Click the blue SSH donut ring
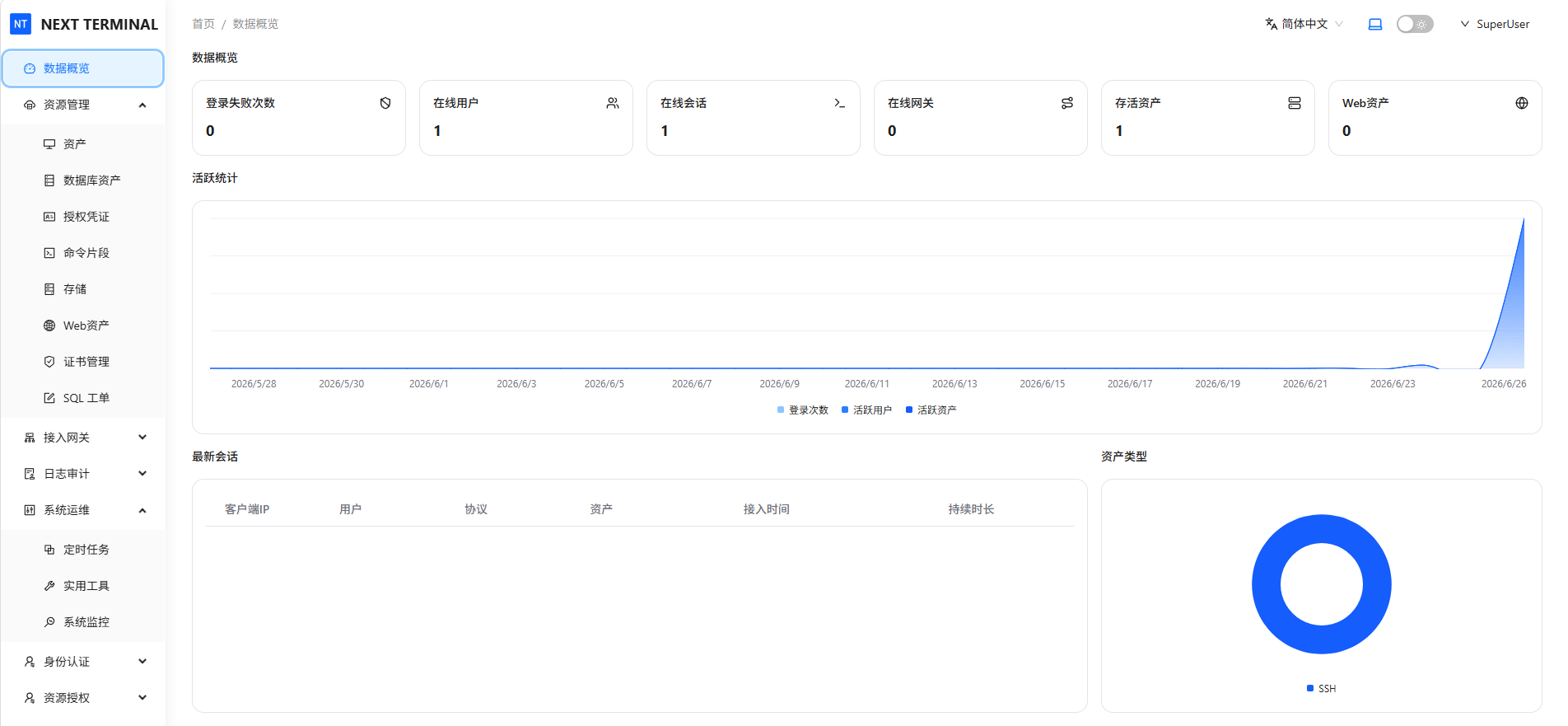1568x726 pixels. pyautogui.click(x=1267, y=584)
